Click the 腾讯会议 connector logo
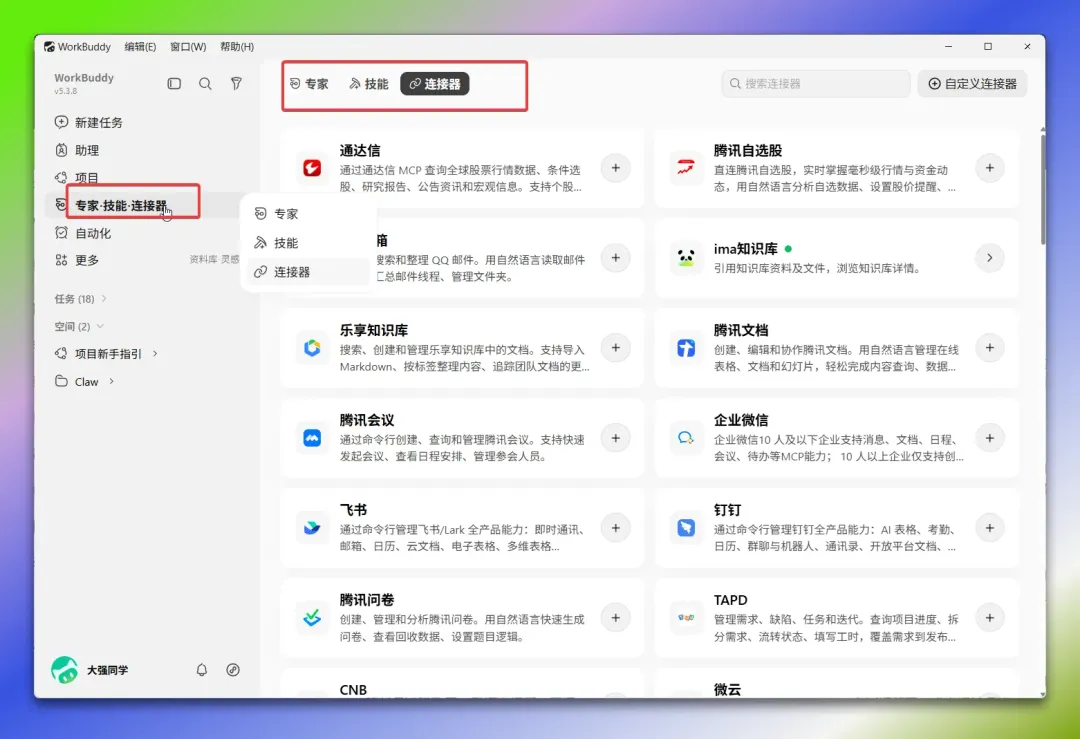Viewport: 1080px width, 739px height. pyautogui.click(x=312, y=438)
